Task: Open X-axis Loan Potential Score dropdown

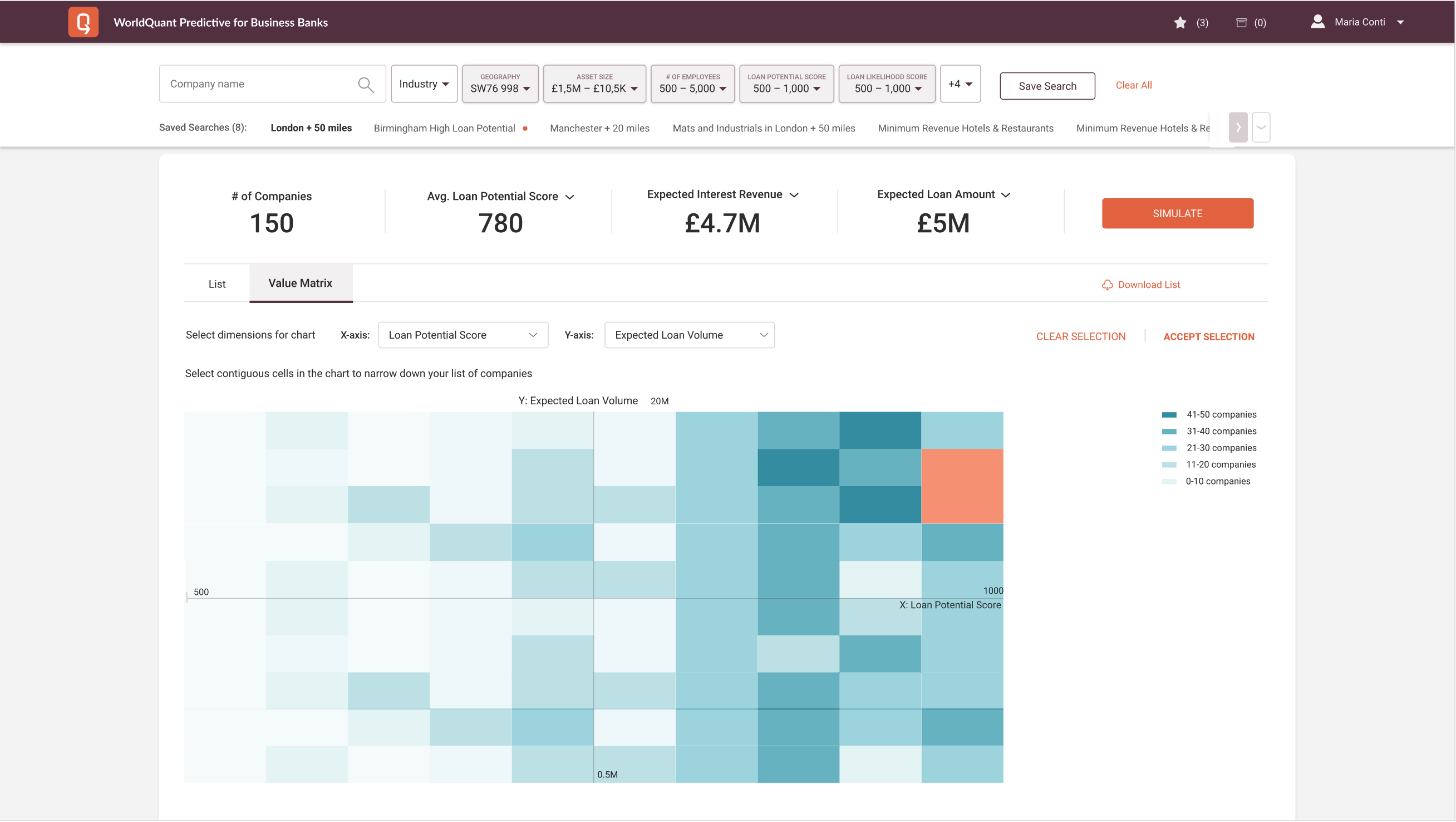Action: click(x=463, y=335)
